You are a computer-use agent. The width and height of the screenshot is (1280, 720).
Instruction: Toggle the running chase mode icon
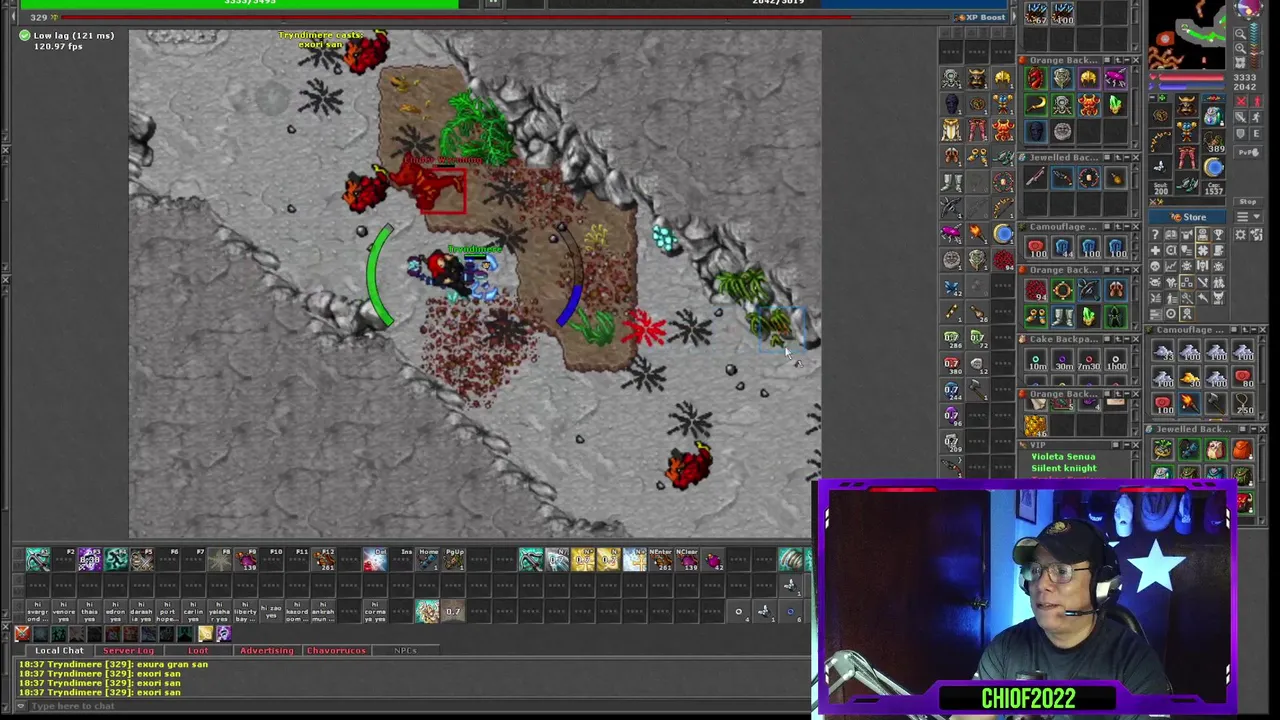pos(1257,117)
